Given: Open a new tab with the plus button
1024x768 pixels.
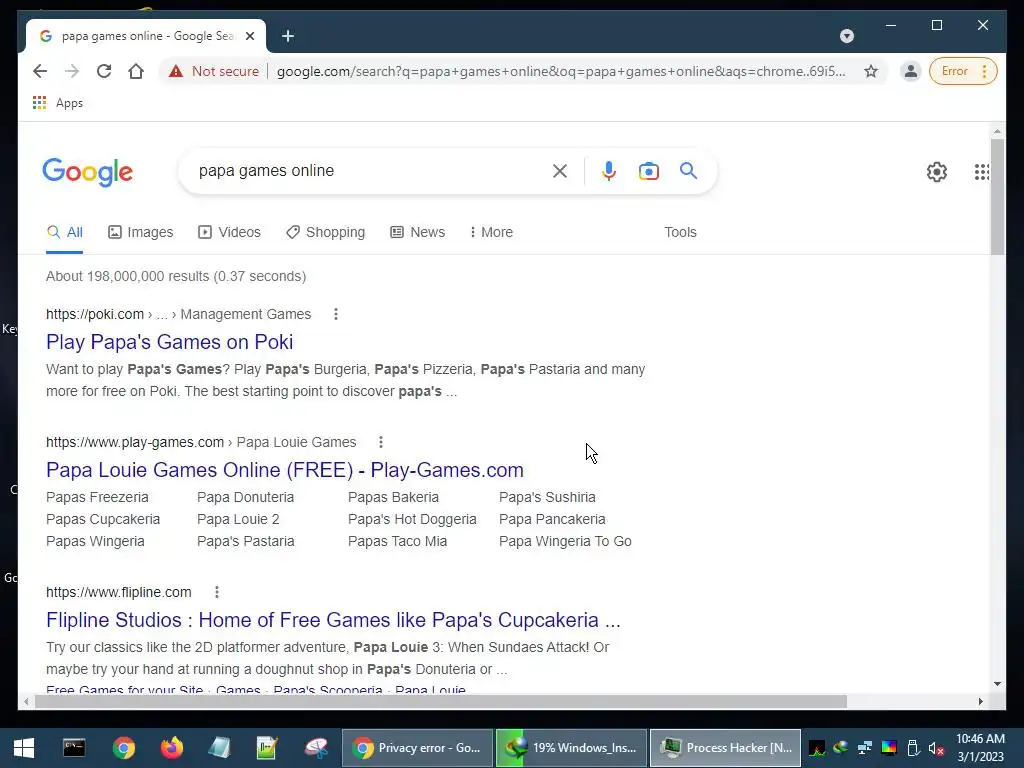Looking at the screenshot, I should coord(288,36).
